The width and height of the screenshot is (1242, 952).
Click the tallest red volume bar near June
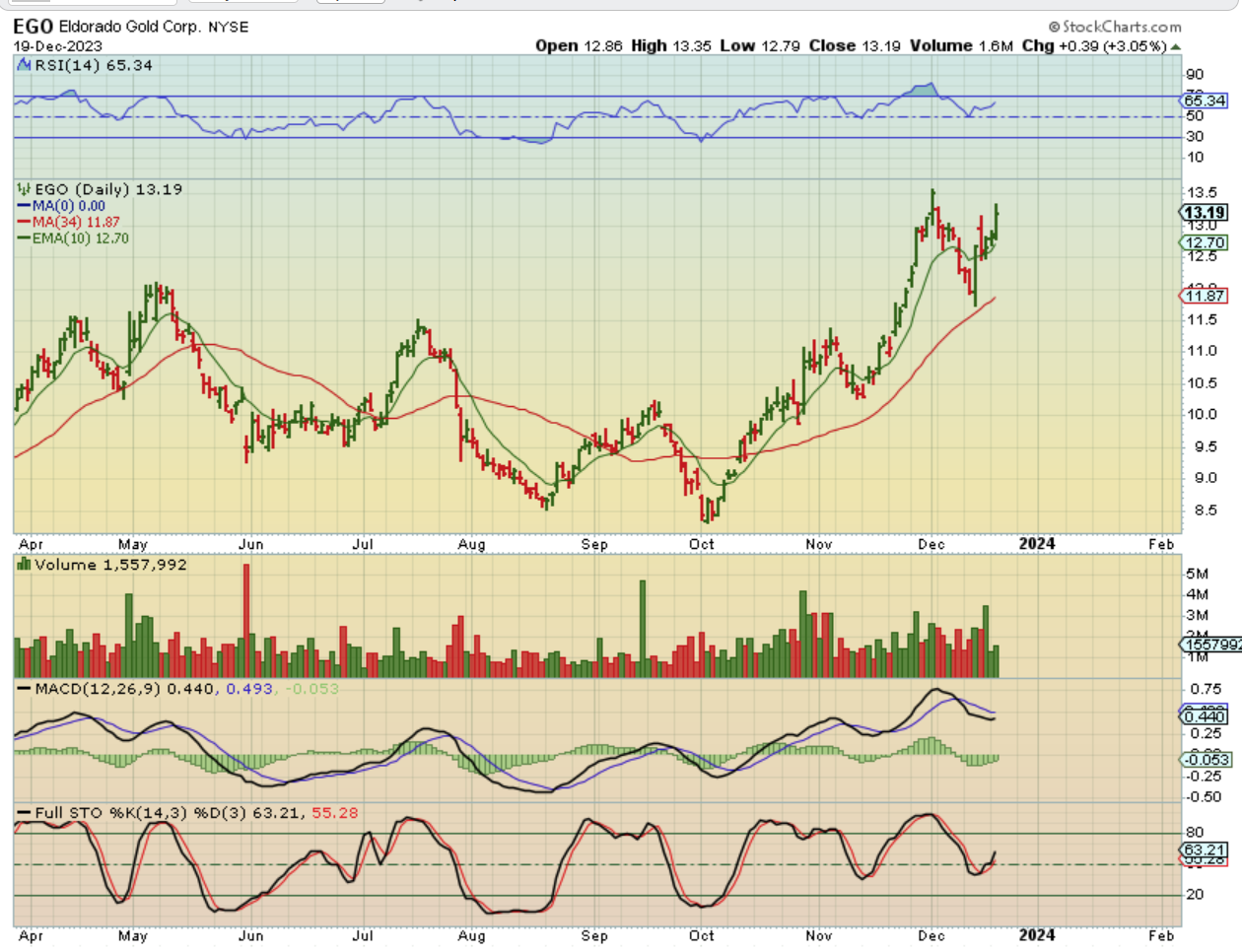pos(246,620)
